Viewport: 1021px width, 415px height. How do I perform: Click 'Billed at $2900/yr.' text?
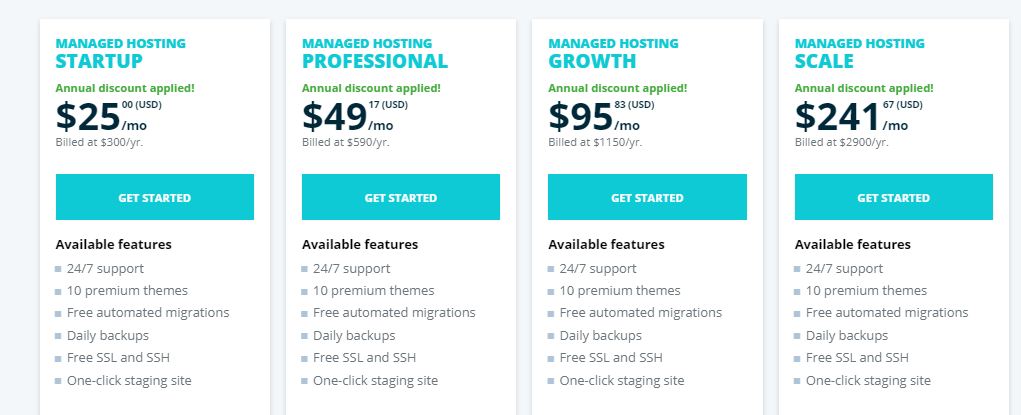(x=842, y=142)
